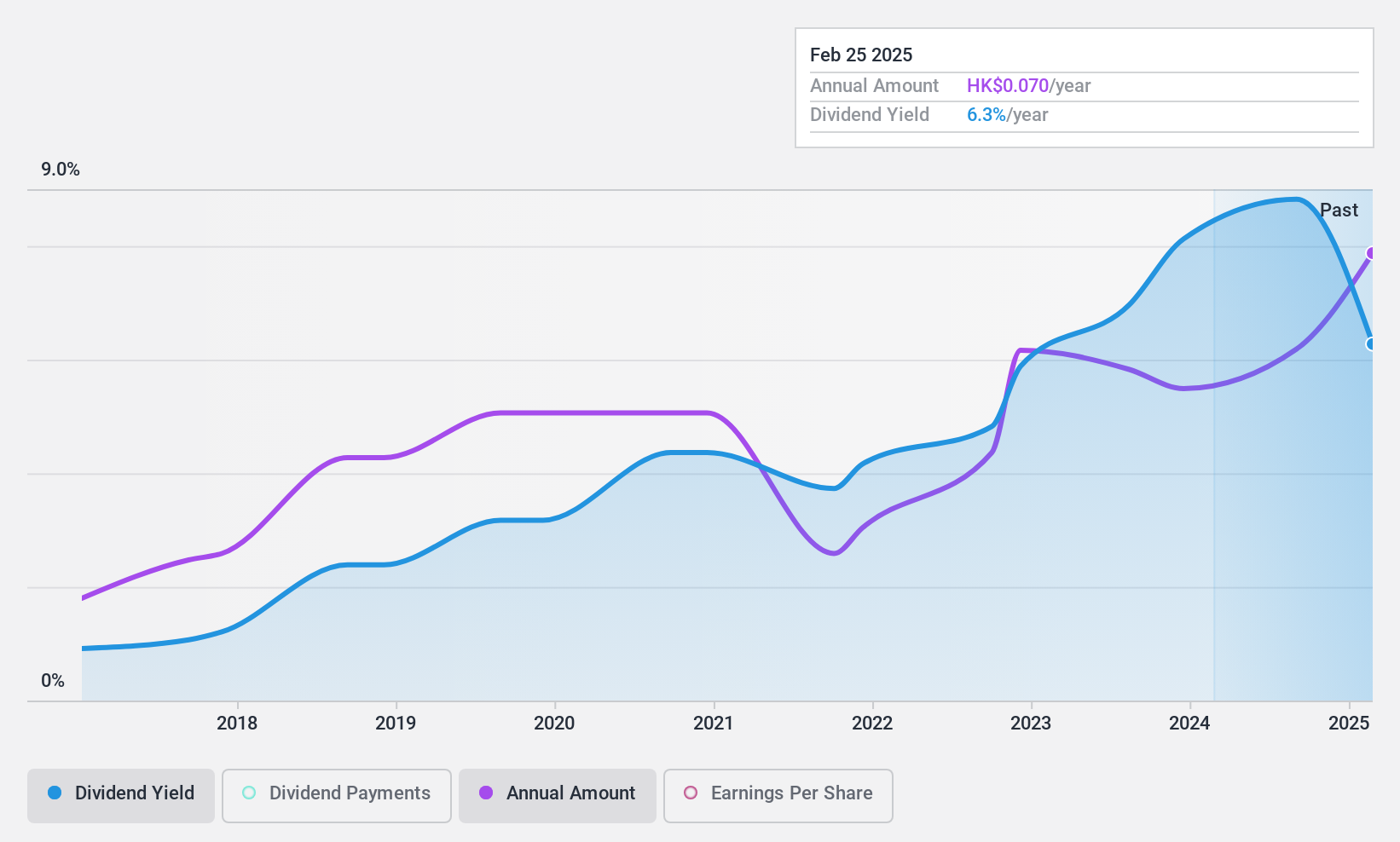
Task: Click the 2021 x-axis label
Action: point(714,723)
